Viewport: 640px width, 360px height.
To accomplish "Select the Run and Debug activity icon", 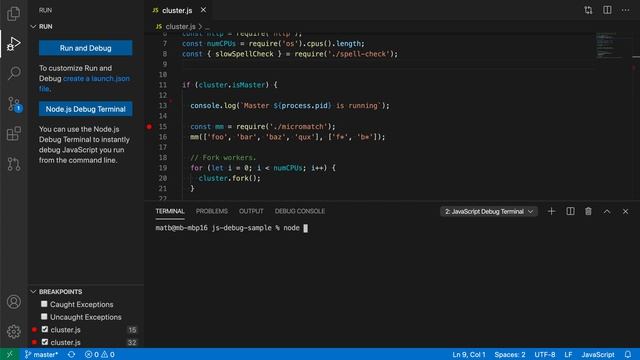I will coord(13,43).
